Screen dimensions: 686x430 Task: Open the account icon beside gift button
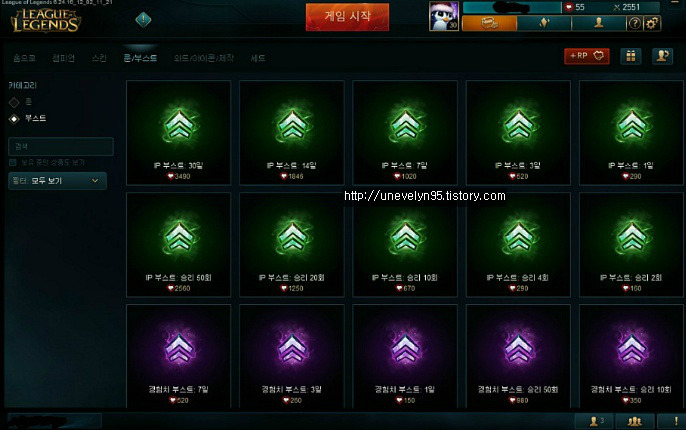pos(662,56)
